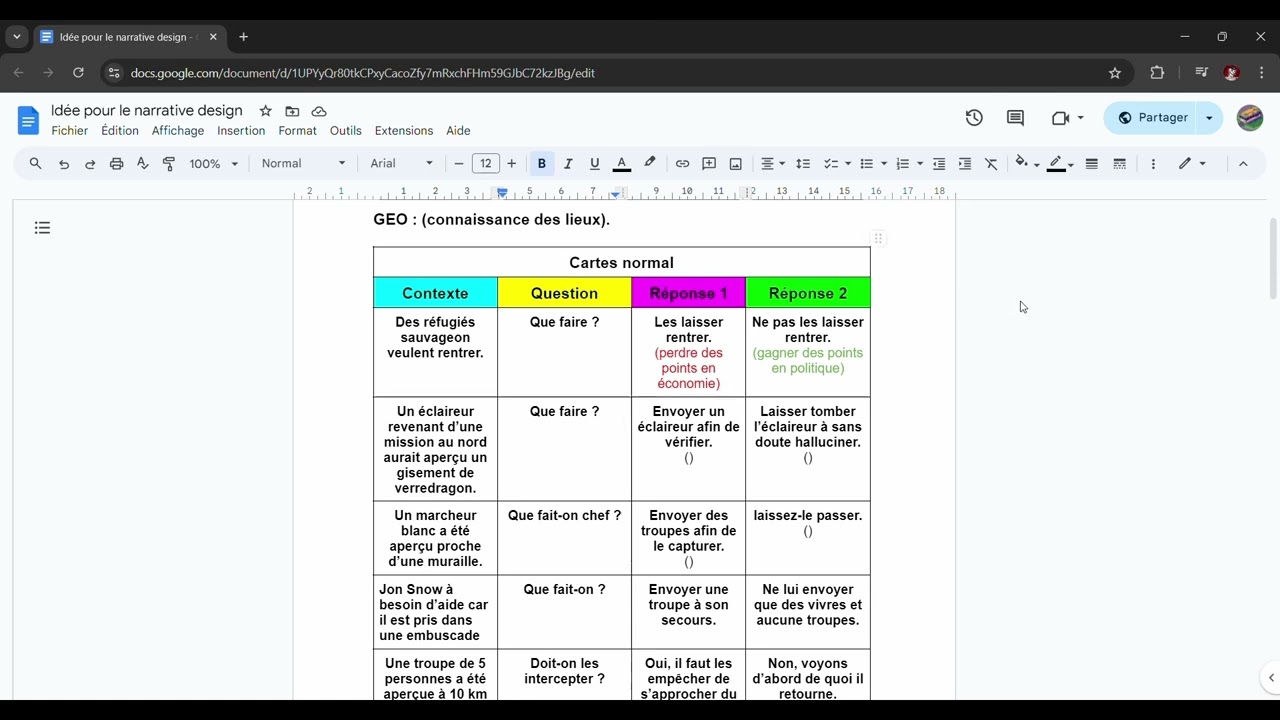Click the Partager share button

(1152, 118)
